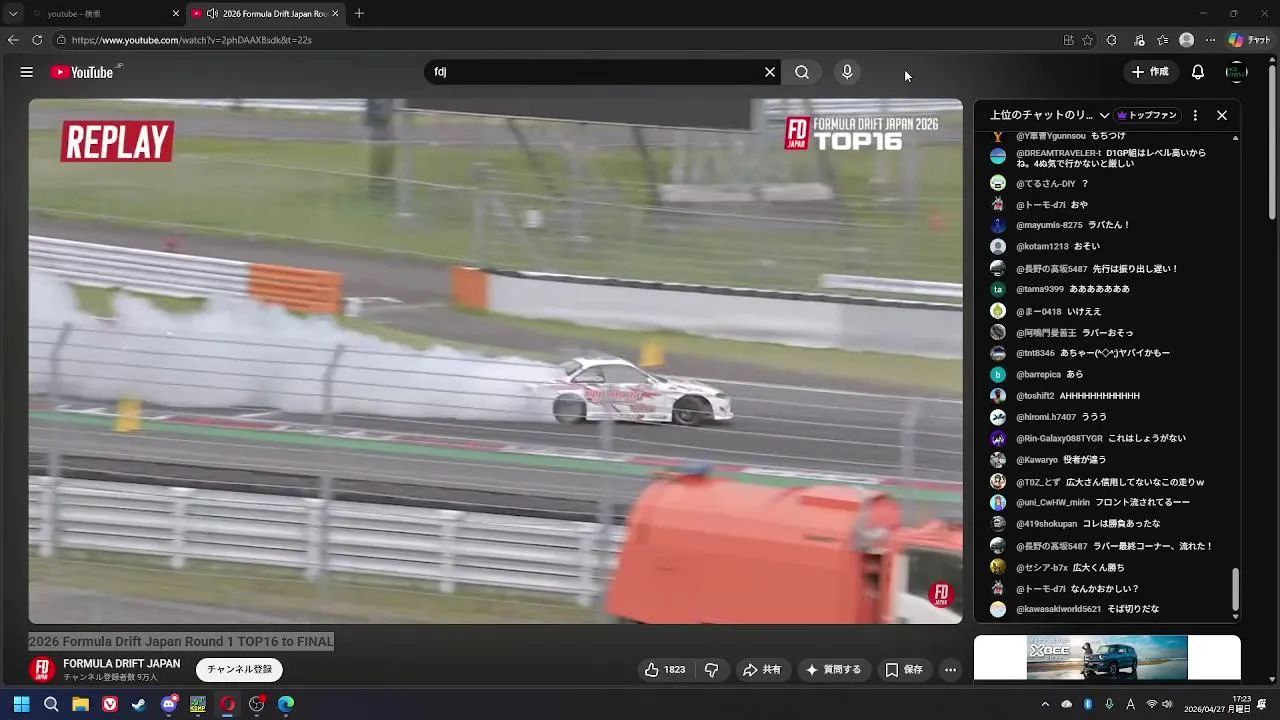Open the Copilot チャット button

[x=1250, y=40]
